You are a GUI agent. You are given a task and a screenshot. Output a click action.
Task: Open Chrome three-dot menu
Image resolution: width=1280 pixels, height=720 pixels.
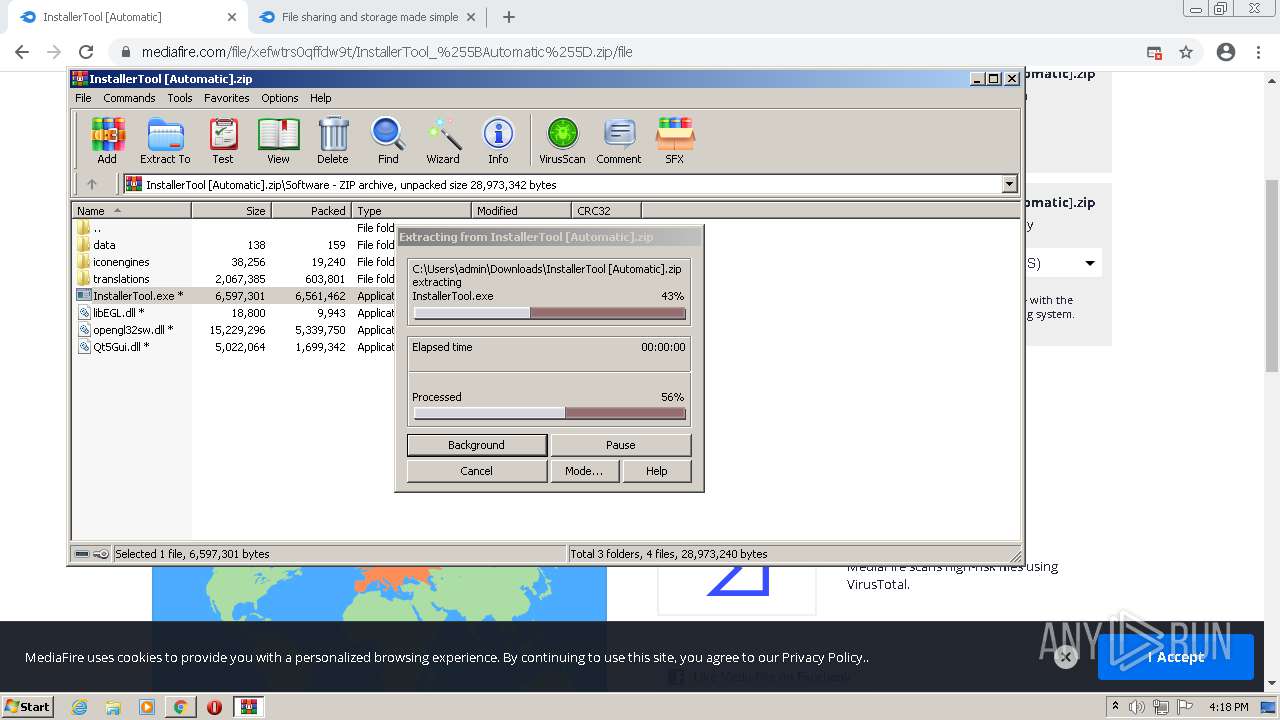(1259, 52)
